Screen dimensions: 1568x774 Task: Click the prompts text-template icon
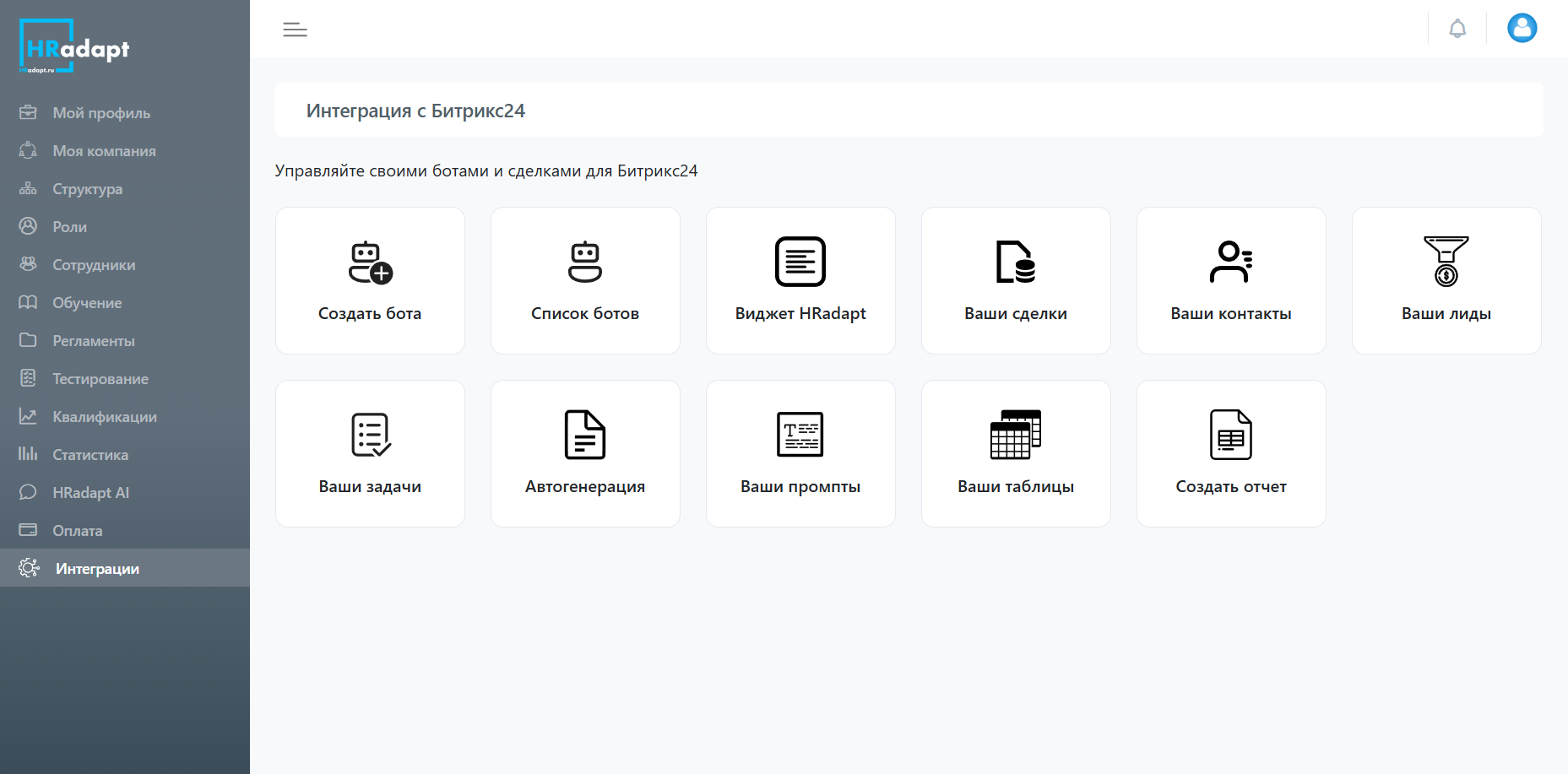(800, 435)
